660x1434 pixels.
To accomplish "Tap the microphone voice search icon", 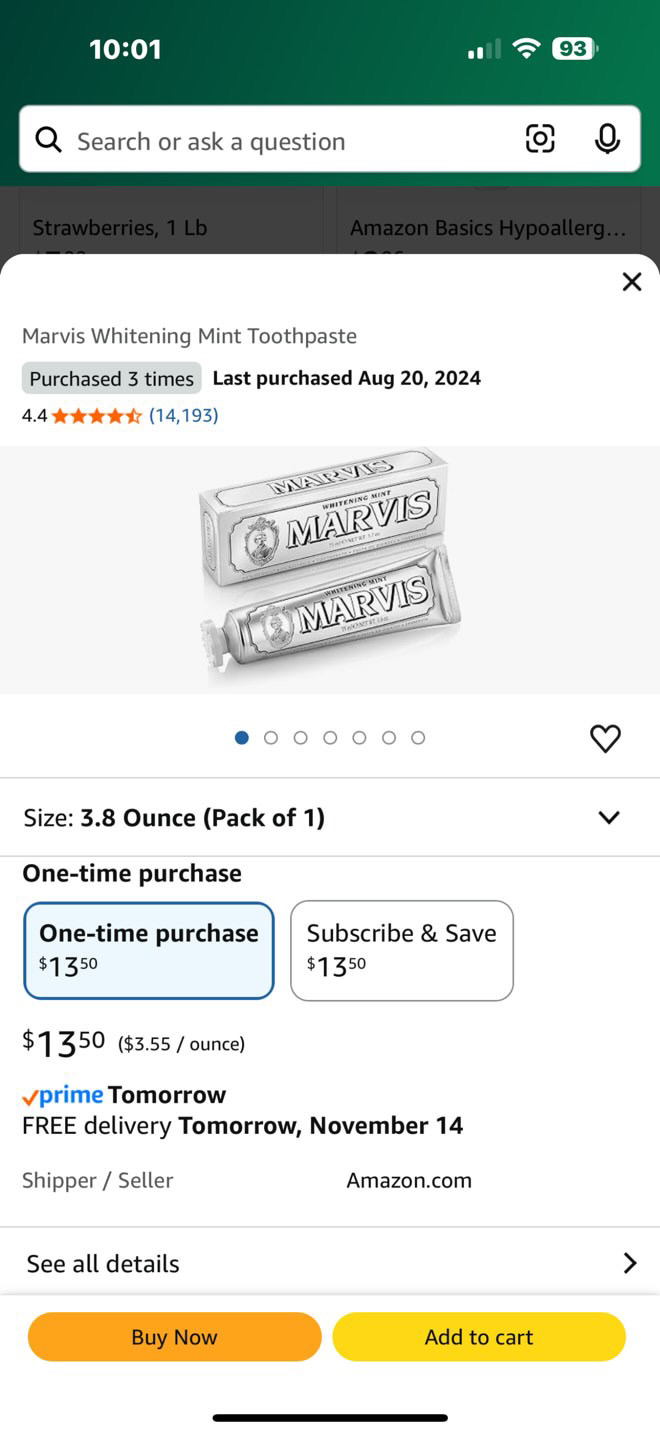I will tap(607, 139).
